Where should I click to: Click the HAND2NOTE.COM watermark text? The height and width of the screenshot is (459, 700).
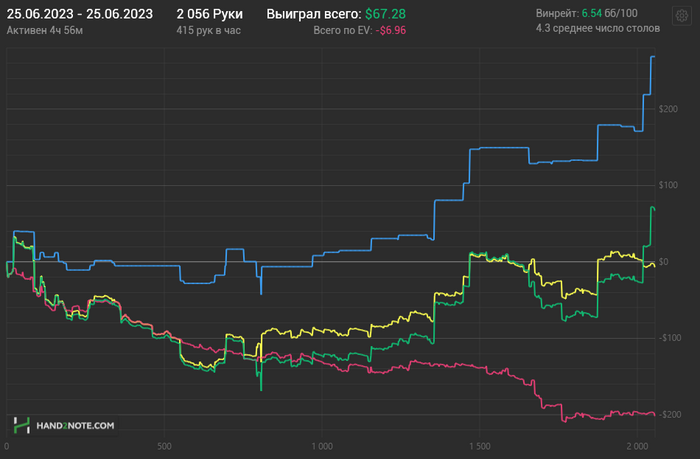pyautogui.click(x=78, y=426)
